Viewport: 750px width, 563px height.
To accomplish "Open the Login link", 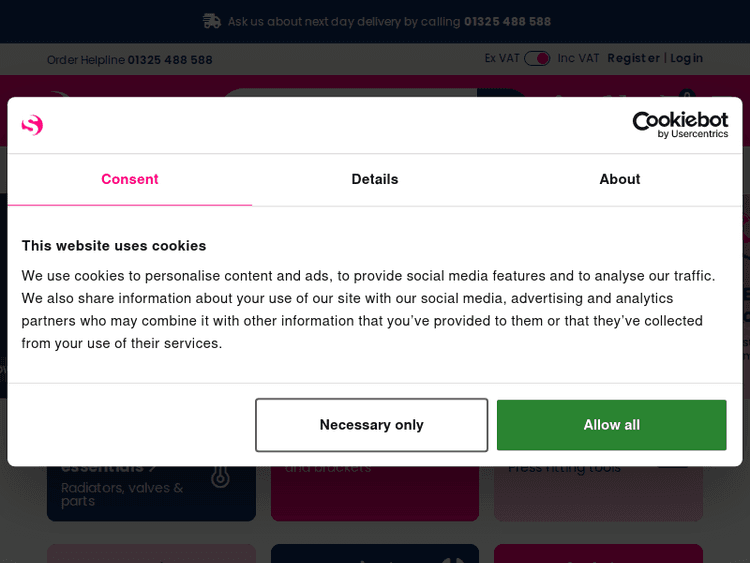I will 686,58.
